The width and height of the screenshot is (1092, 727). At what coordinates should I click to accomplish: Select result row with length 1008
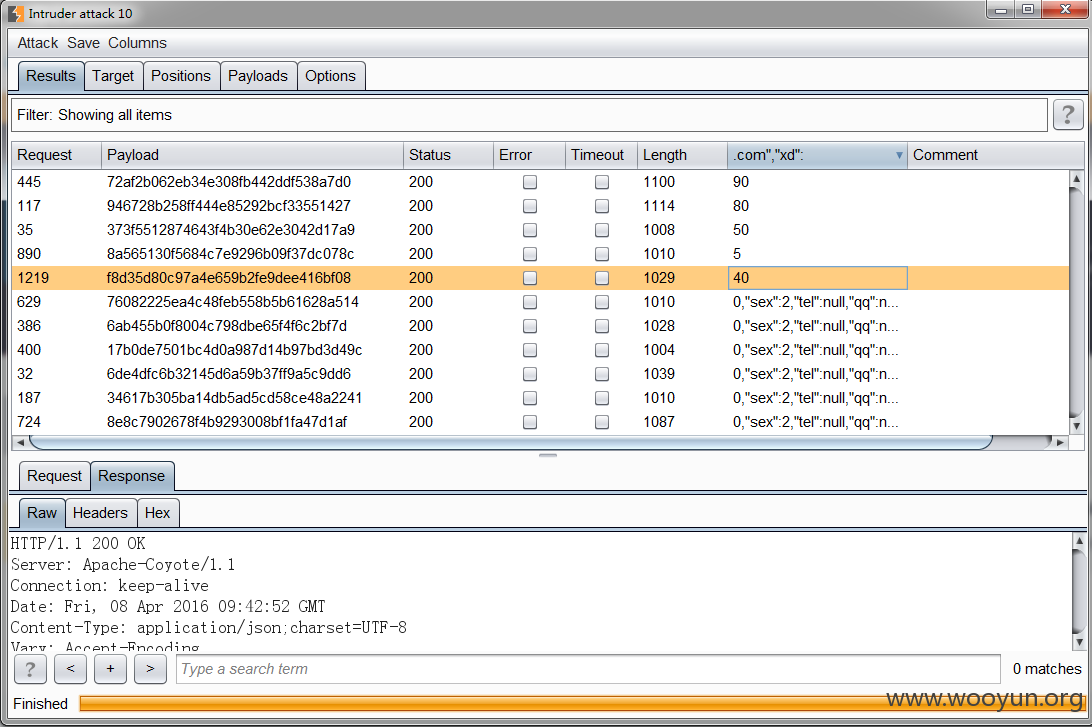point(540,230)
